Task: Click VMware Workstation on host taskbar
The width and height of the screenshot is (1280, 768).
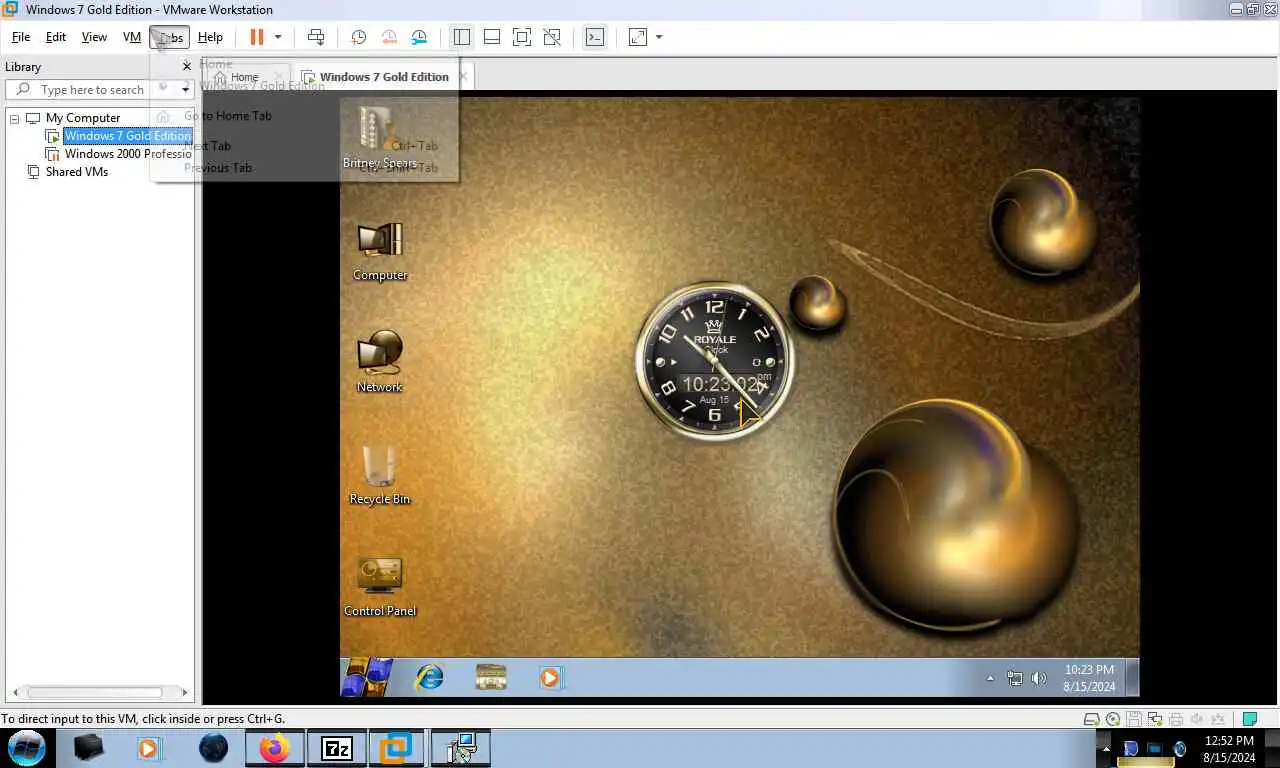Action: pos(397,747)
